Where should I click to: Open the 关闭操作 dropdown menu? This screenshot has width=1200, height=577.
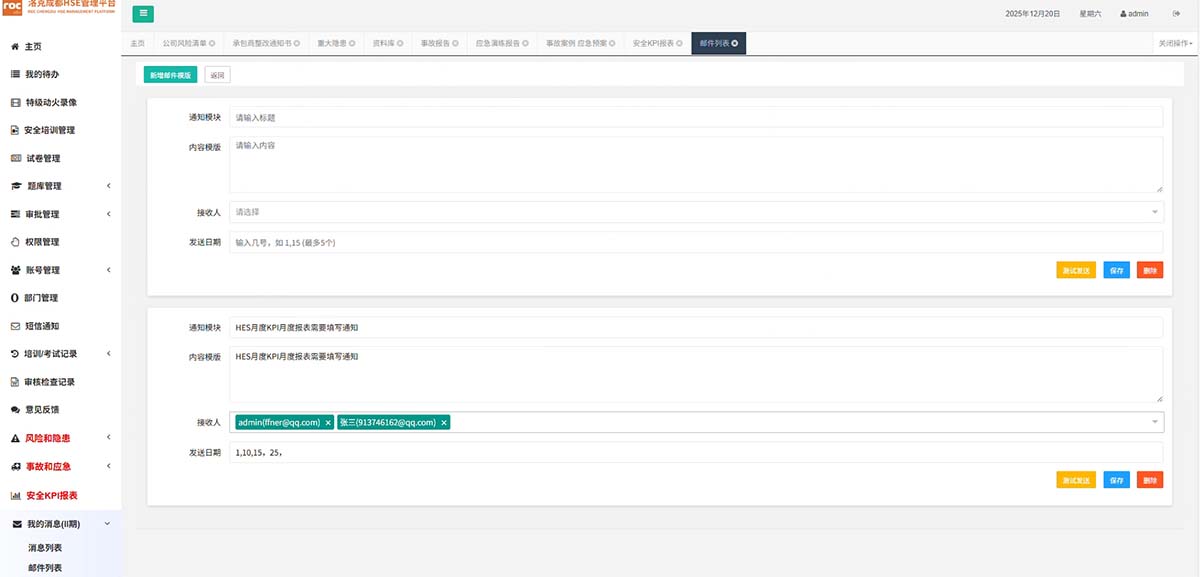pos(1175,44)
